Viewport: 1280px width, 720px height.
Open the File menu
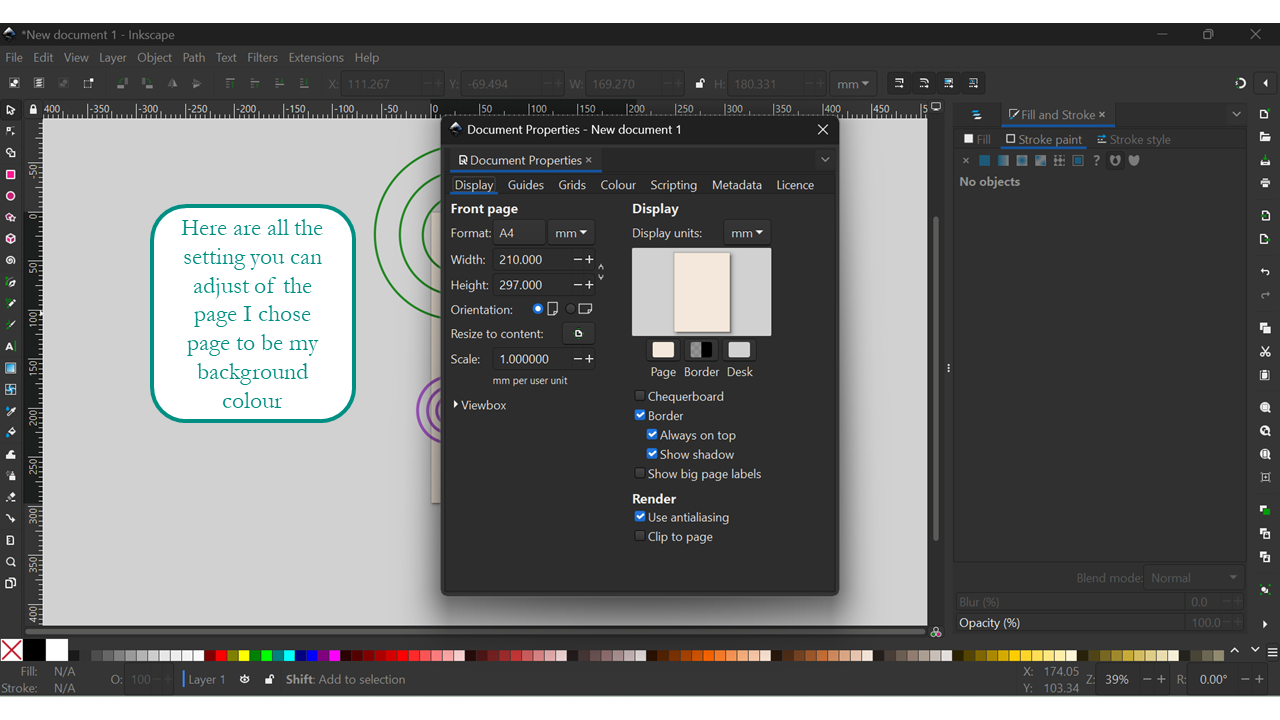[x=14, y=58]
